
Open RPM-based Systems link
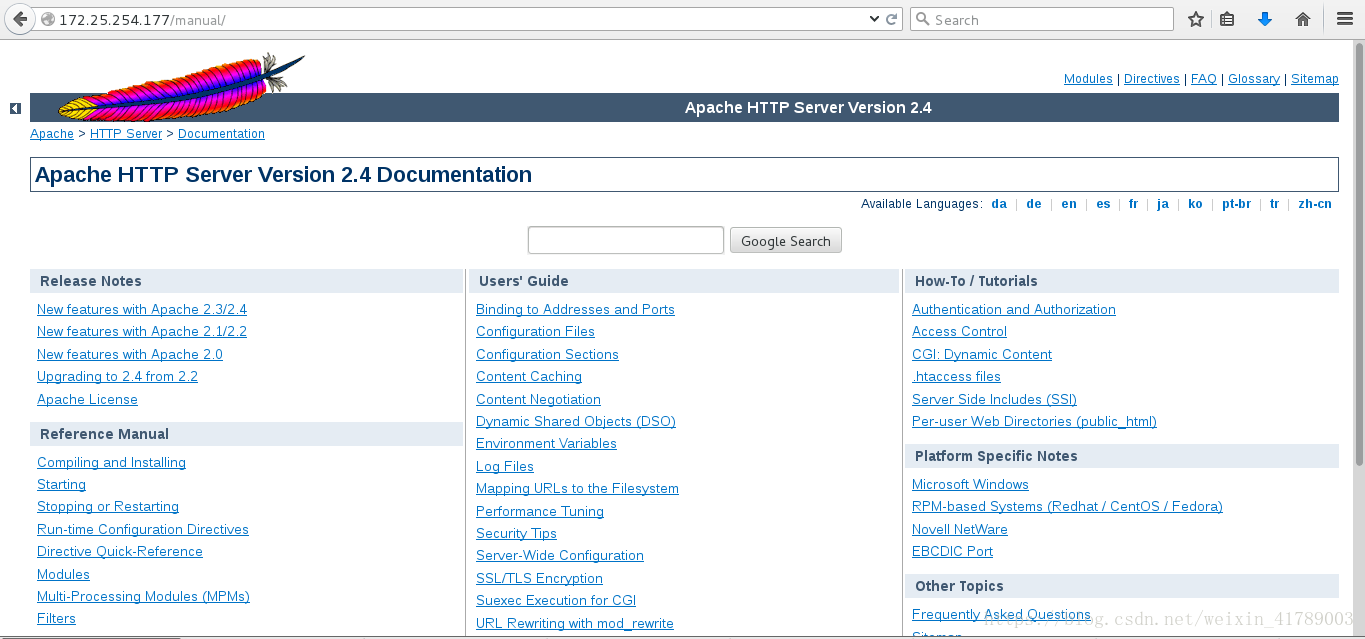pos(1067,507)
